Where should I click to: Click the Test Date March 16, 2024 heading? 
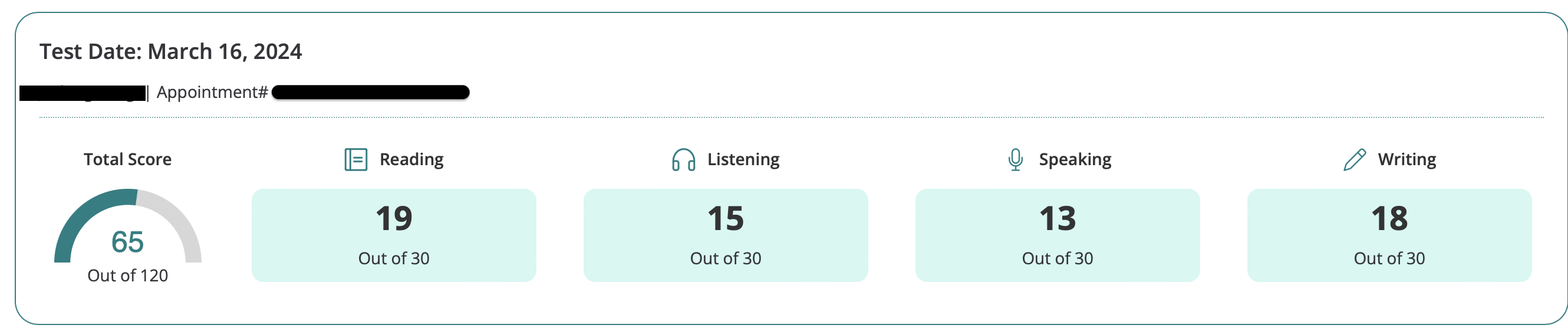171,52
